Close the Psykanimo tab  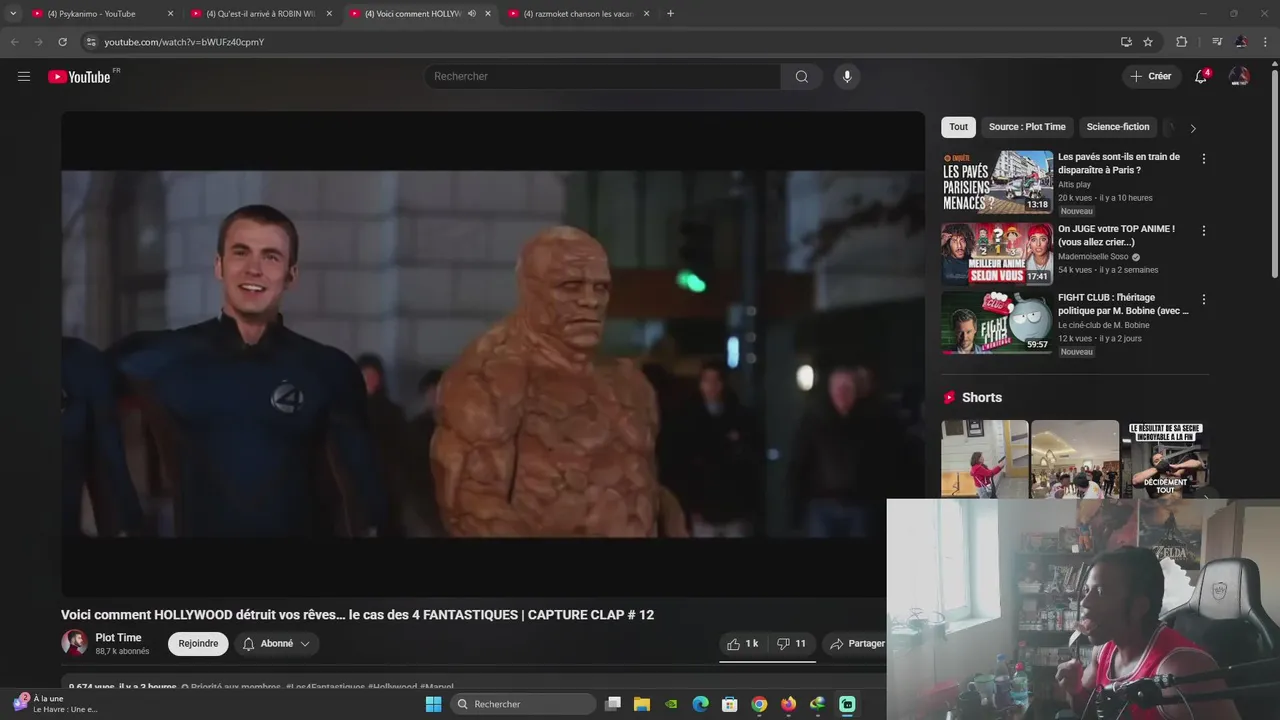(x=170, y=14)
